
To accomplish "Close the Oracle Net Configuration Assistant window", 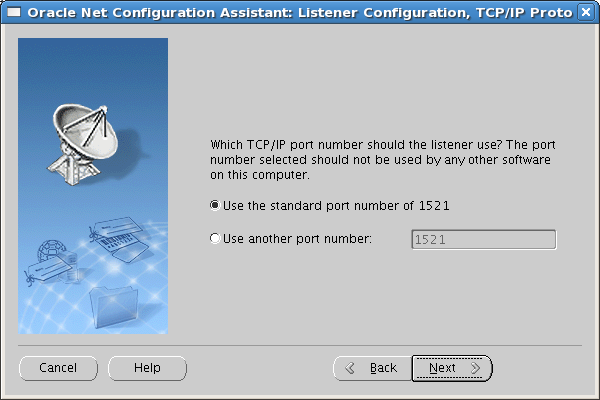I will point(586,13).
